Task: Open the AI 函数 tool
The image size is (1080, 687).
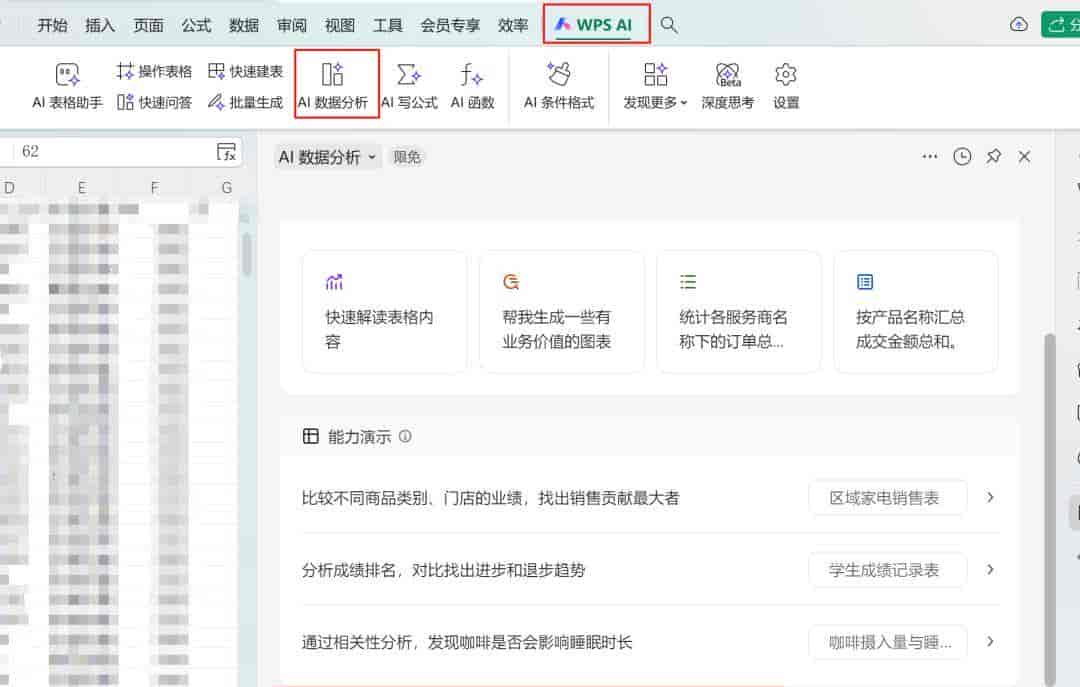Action: coord(472,85)
